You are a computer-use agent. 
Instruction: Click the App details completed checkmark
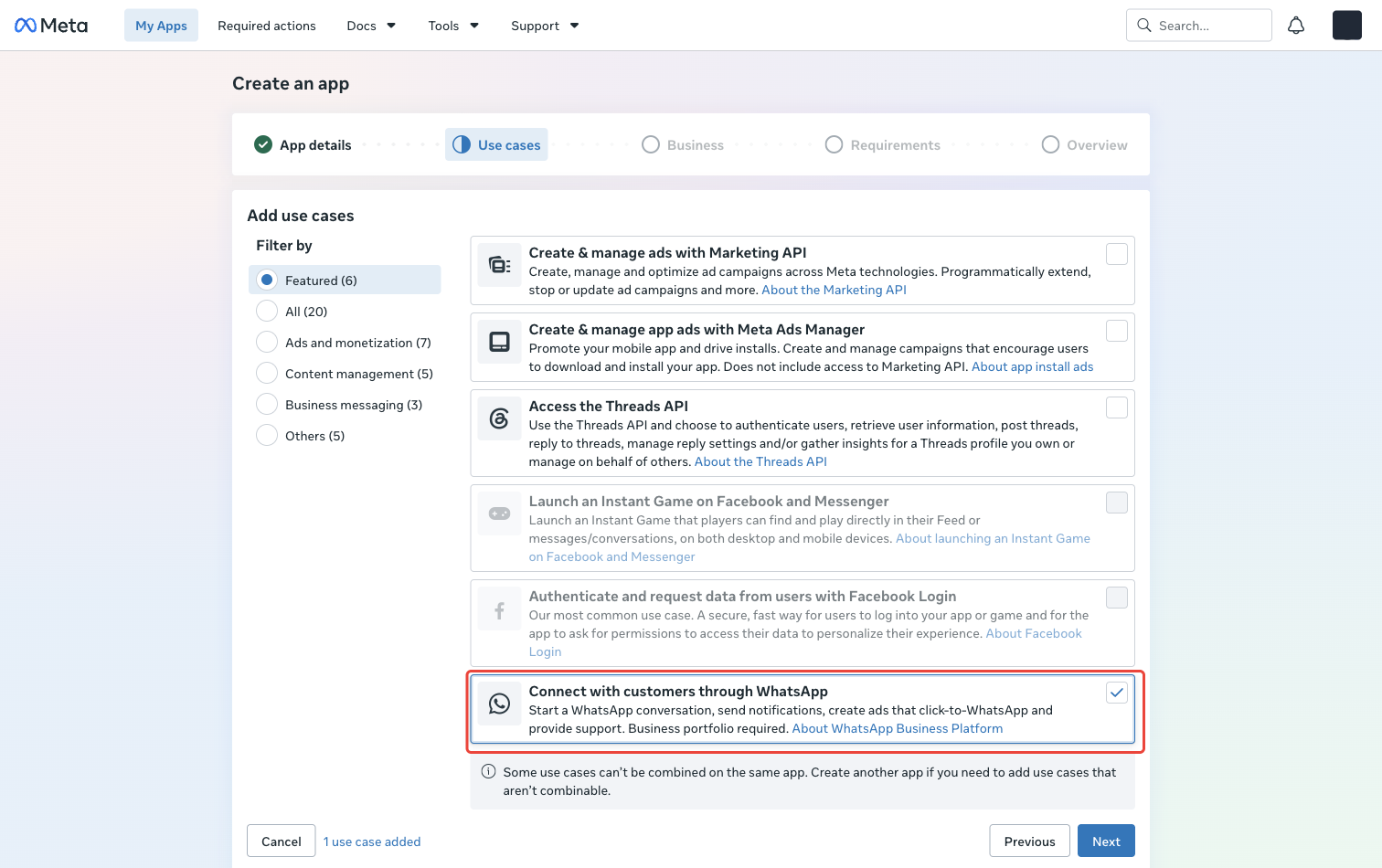263,144
